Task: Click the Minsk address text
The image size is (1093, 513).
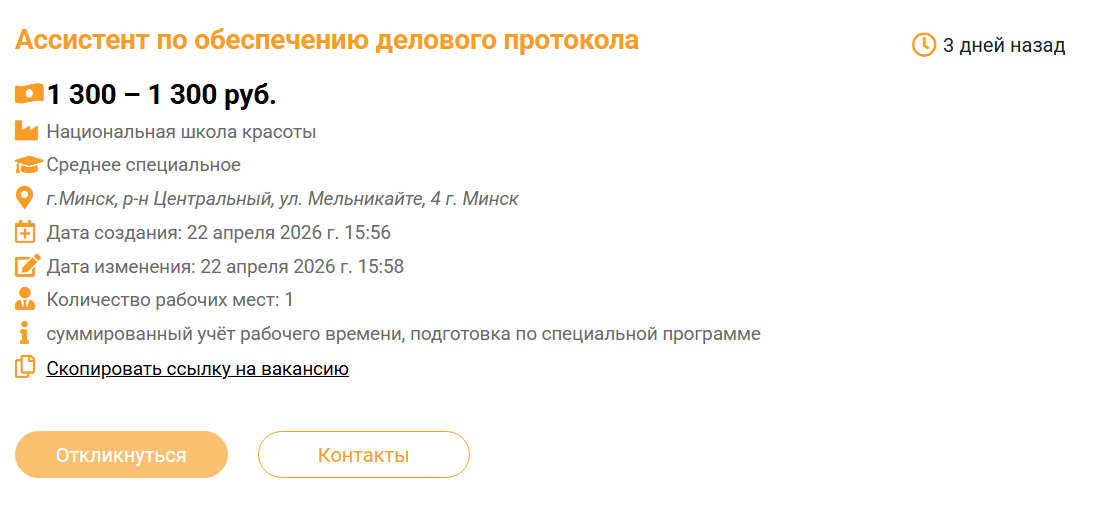Action: tap(282, 199)
